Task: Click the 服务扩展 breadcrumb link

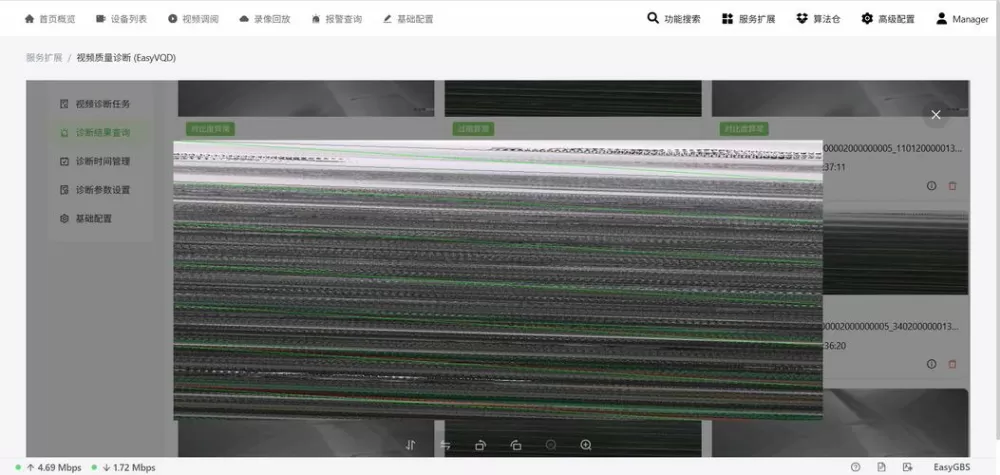Action: (x=44, y=57)
